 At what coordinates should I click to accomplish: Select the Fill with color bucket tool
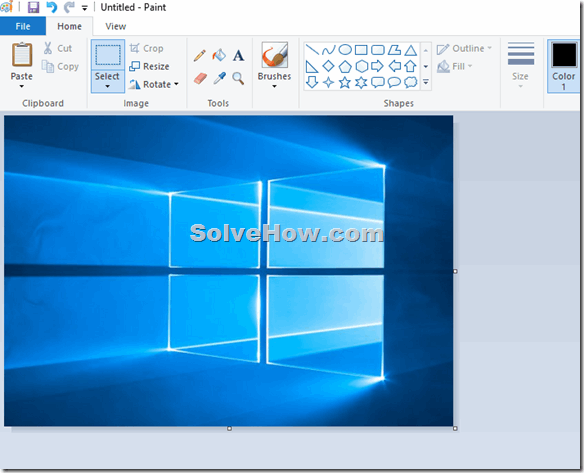(x=219, y=55)
